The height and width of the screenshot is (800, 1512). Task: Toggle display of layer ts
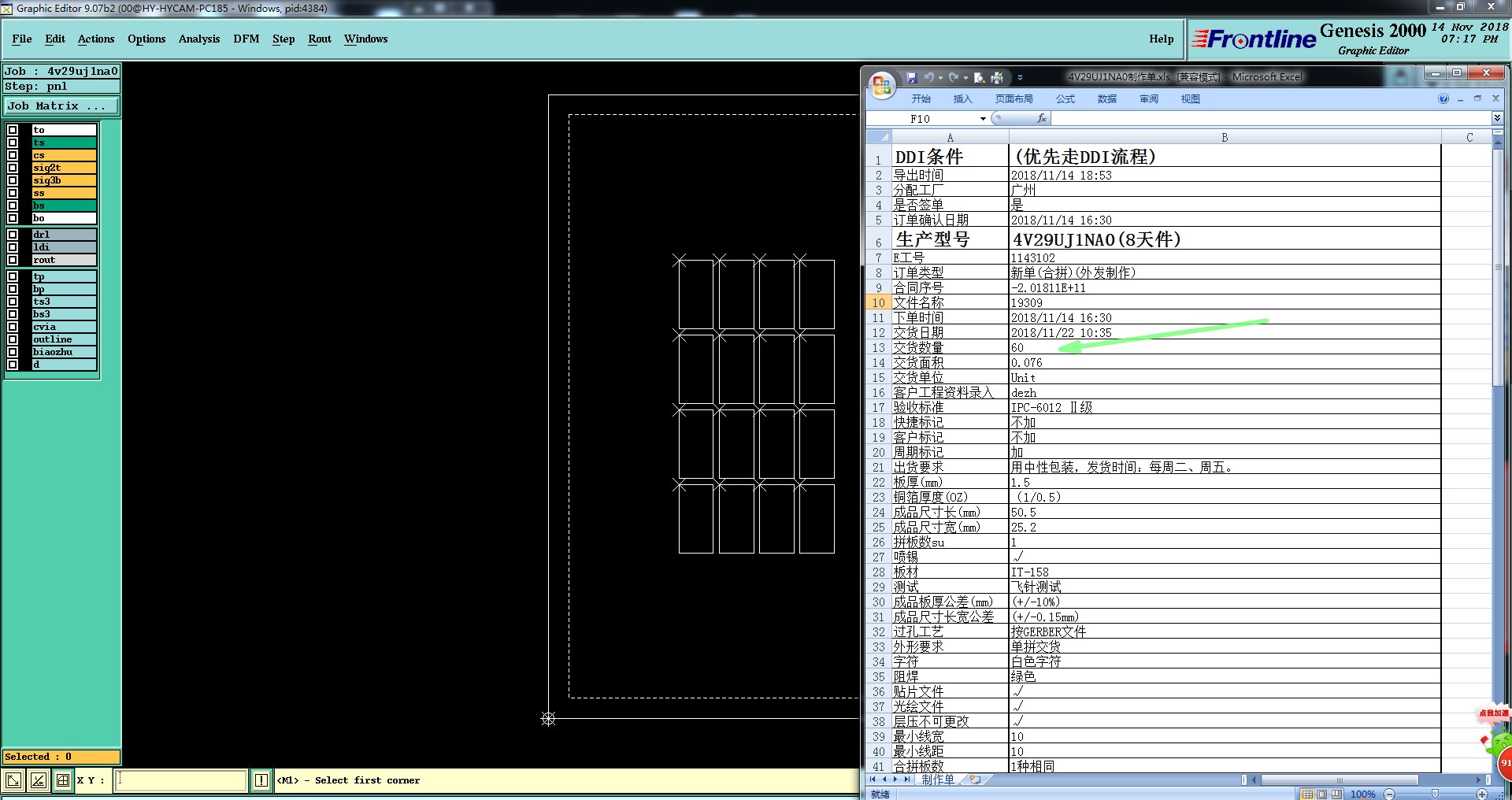click(x=13, y=143)
